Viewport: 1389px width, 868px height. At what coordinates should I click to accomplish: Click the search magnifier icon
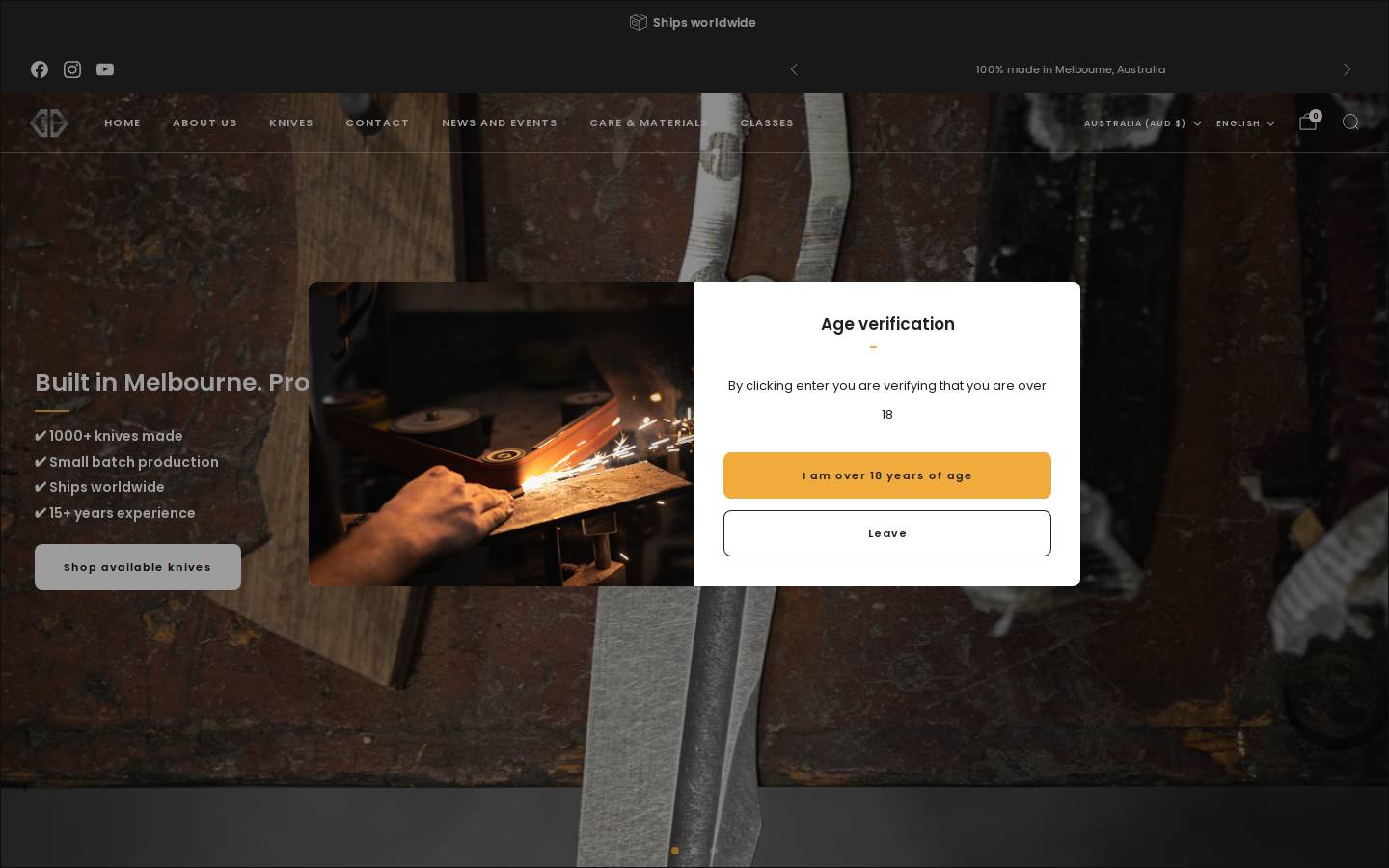(1350, 122)
